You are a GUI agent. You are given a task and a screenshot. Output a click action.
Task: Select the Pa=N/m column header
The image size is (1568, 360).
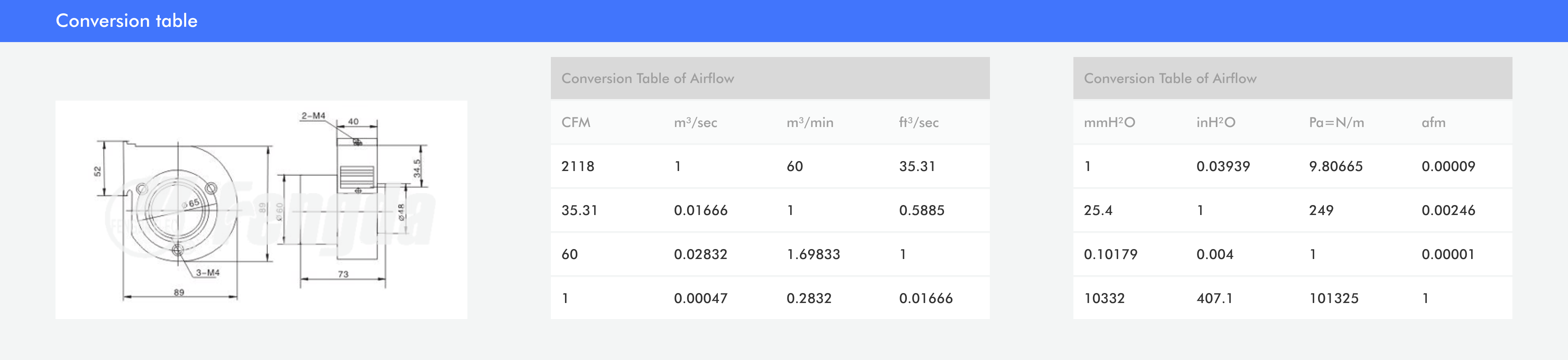click(x=1336, y=122)
